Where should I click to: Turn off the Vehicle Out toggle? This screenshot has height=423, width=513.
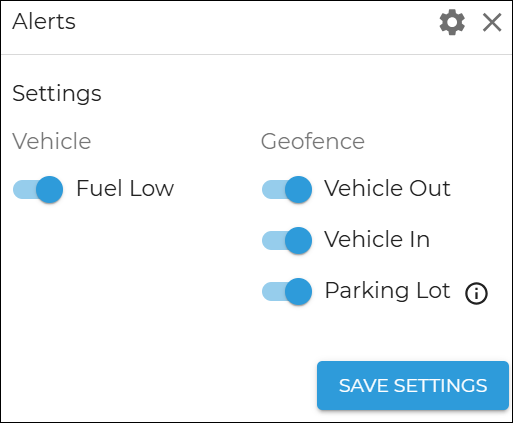pos(287,189)
